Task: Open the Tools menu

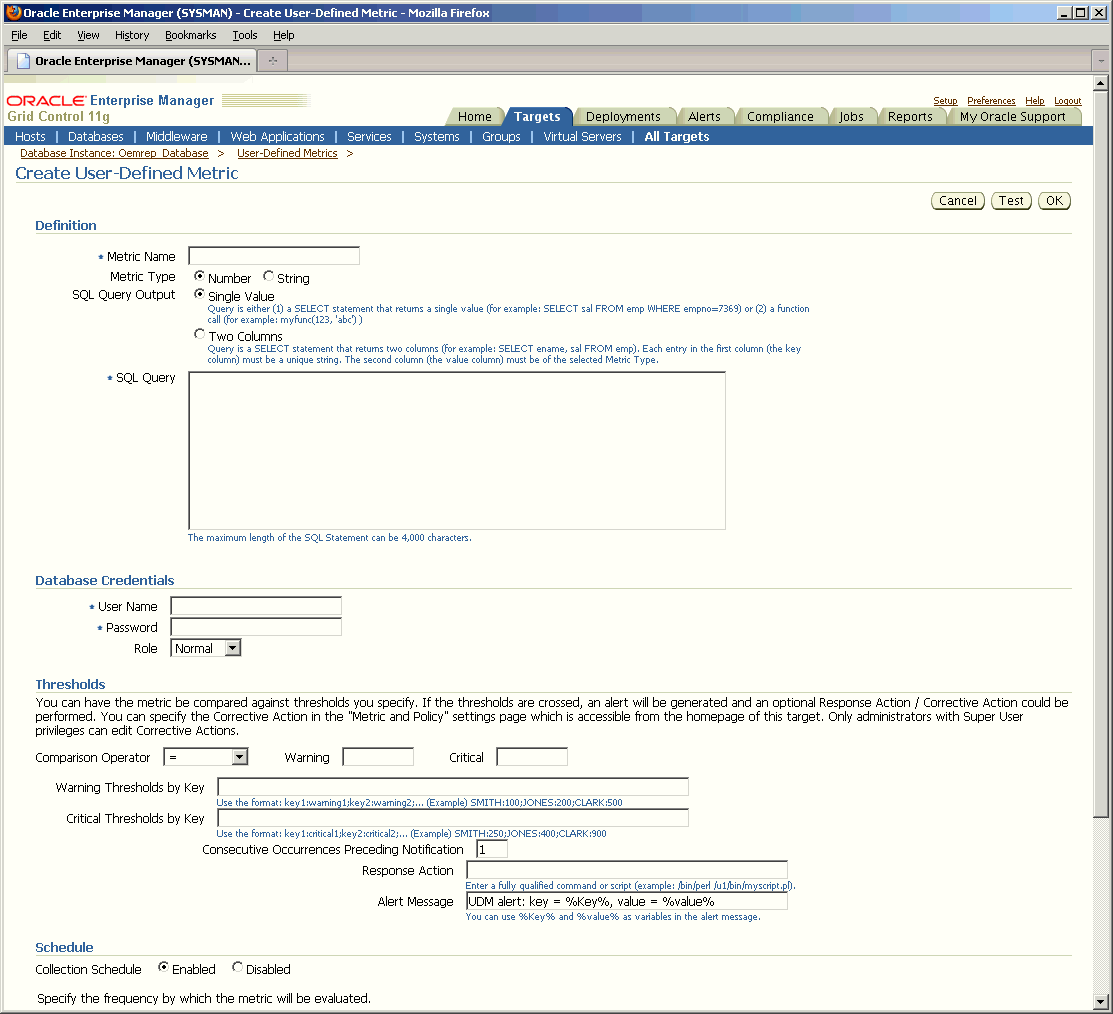Action: (245, 35)
